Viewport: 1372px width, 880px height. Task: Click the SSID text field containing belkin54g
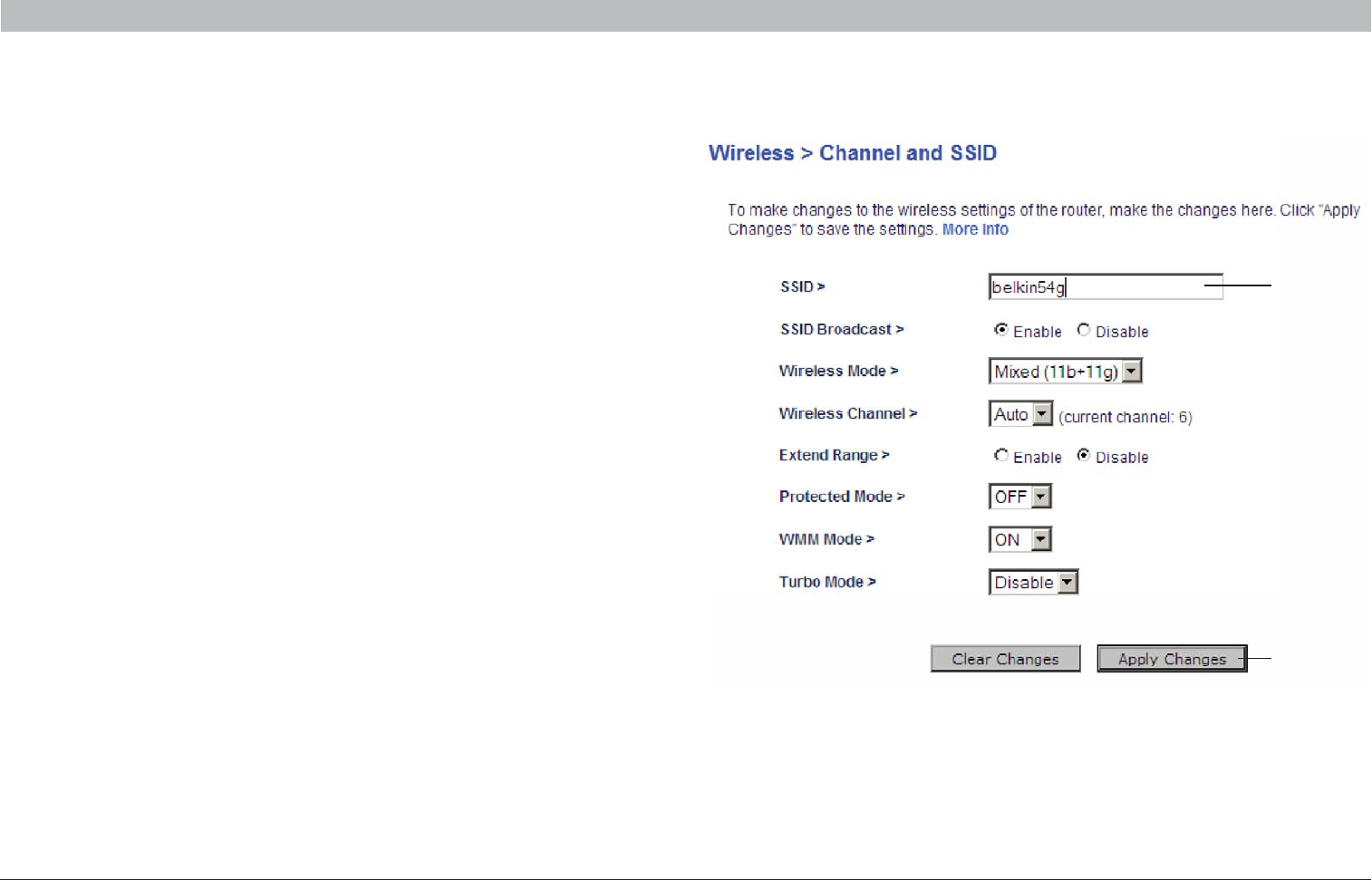click(x=1106, y=287)
